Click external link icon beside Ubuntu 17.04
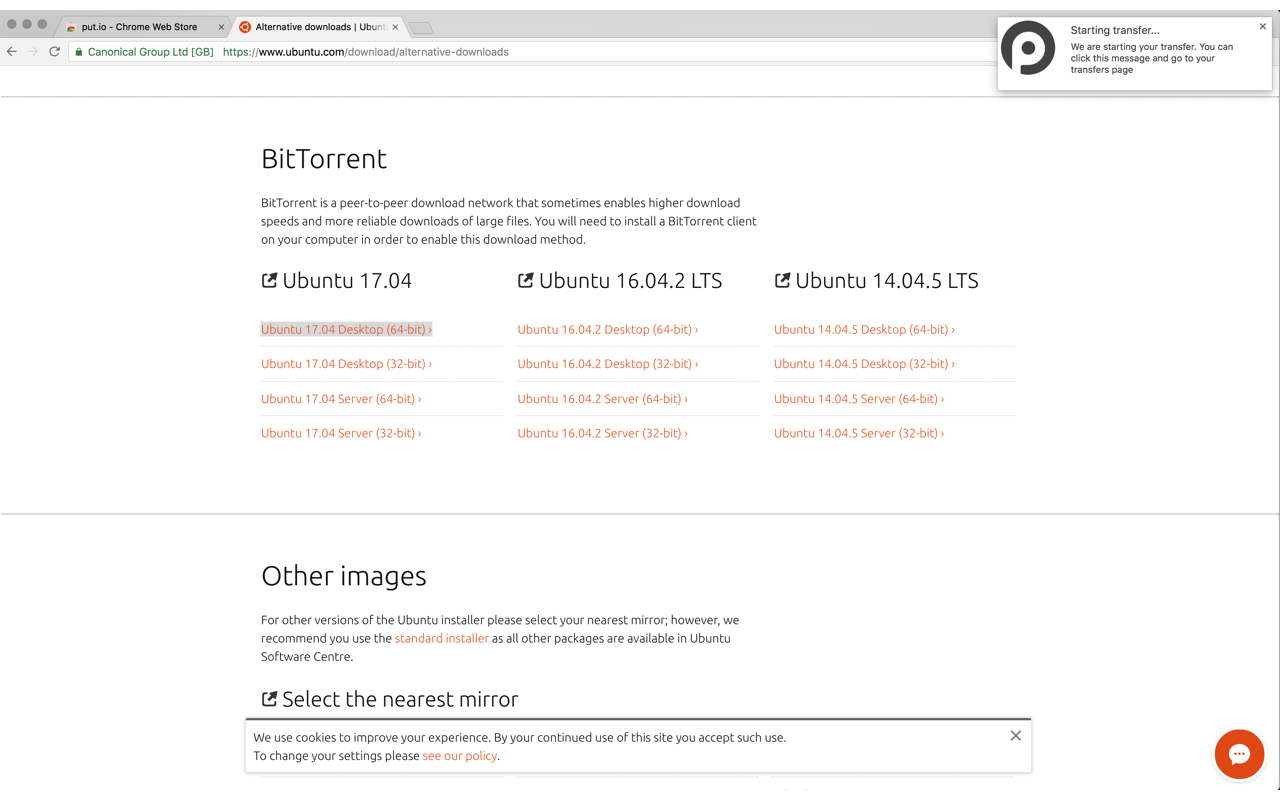 269,281
